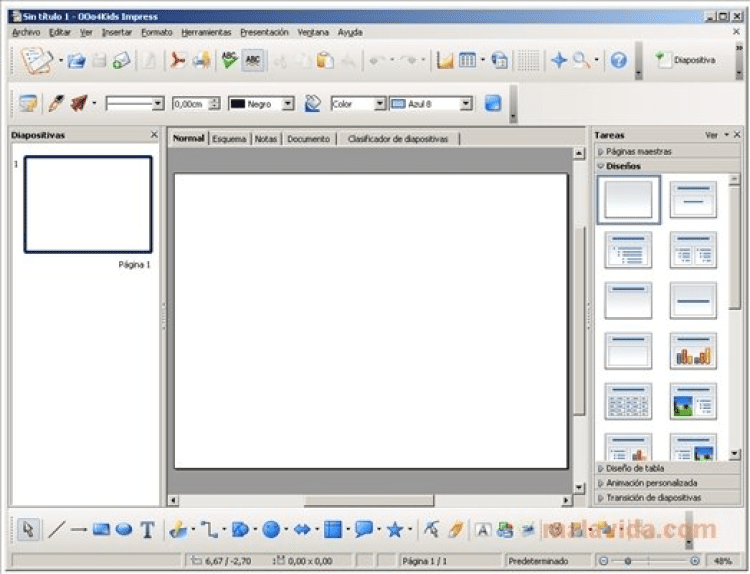Select the Callouts speech bubble tool
Image resolution: width=750 pixels, height=574 pixels.
coord(364,530)
